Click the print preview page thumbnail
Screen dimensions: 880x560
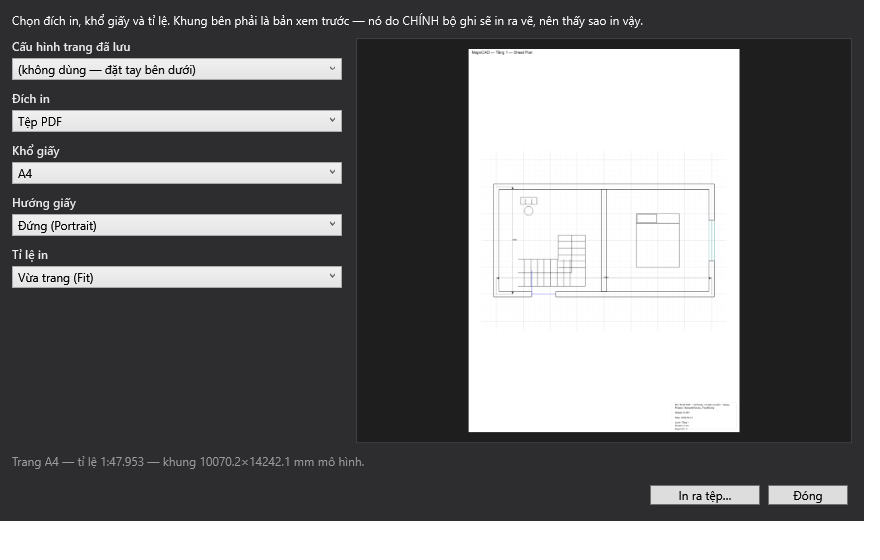pos(604,241)
